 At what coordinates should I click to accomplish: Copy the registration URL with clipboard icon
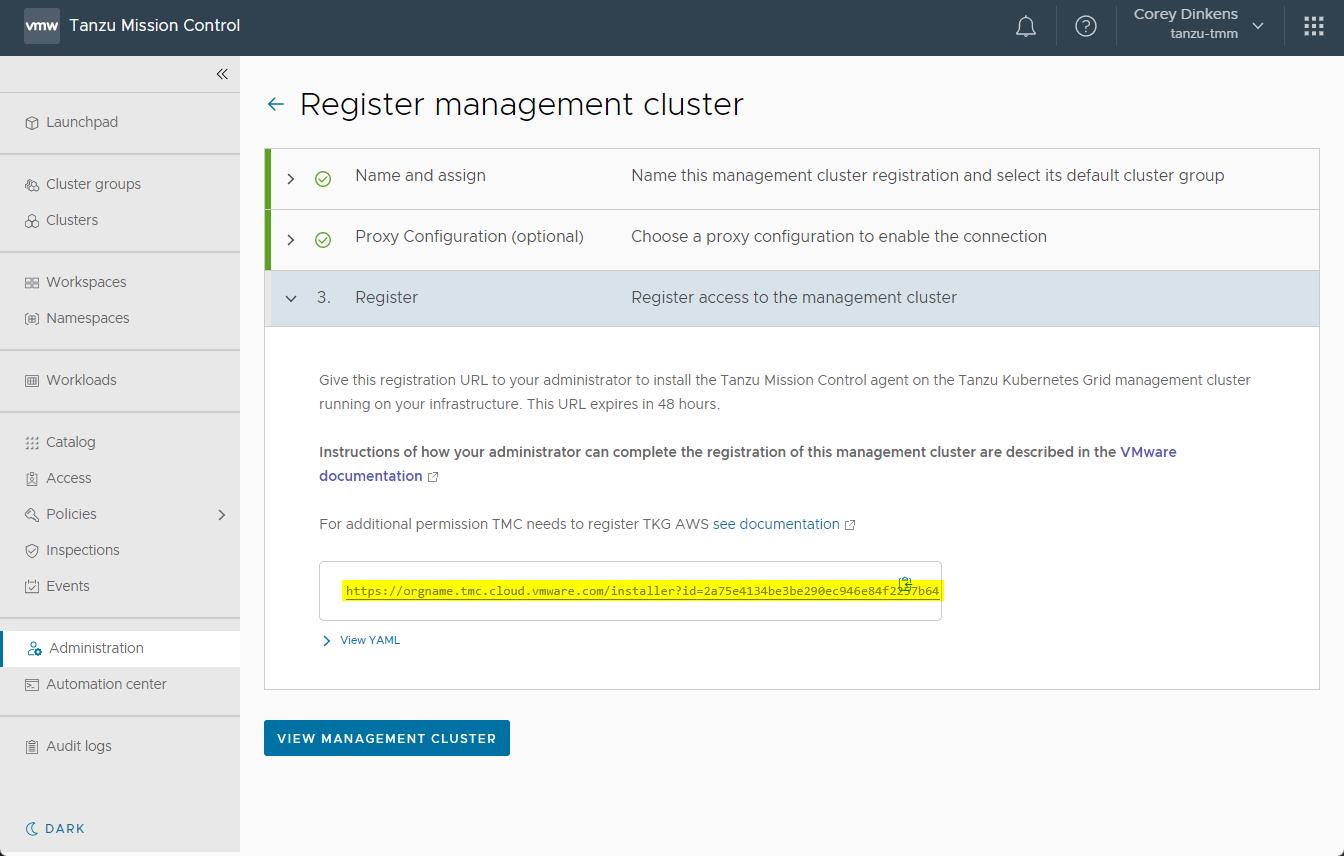pyautogui.click(x=905, y=583)
